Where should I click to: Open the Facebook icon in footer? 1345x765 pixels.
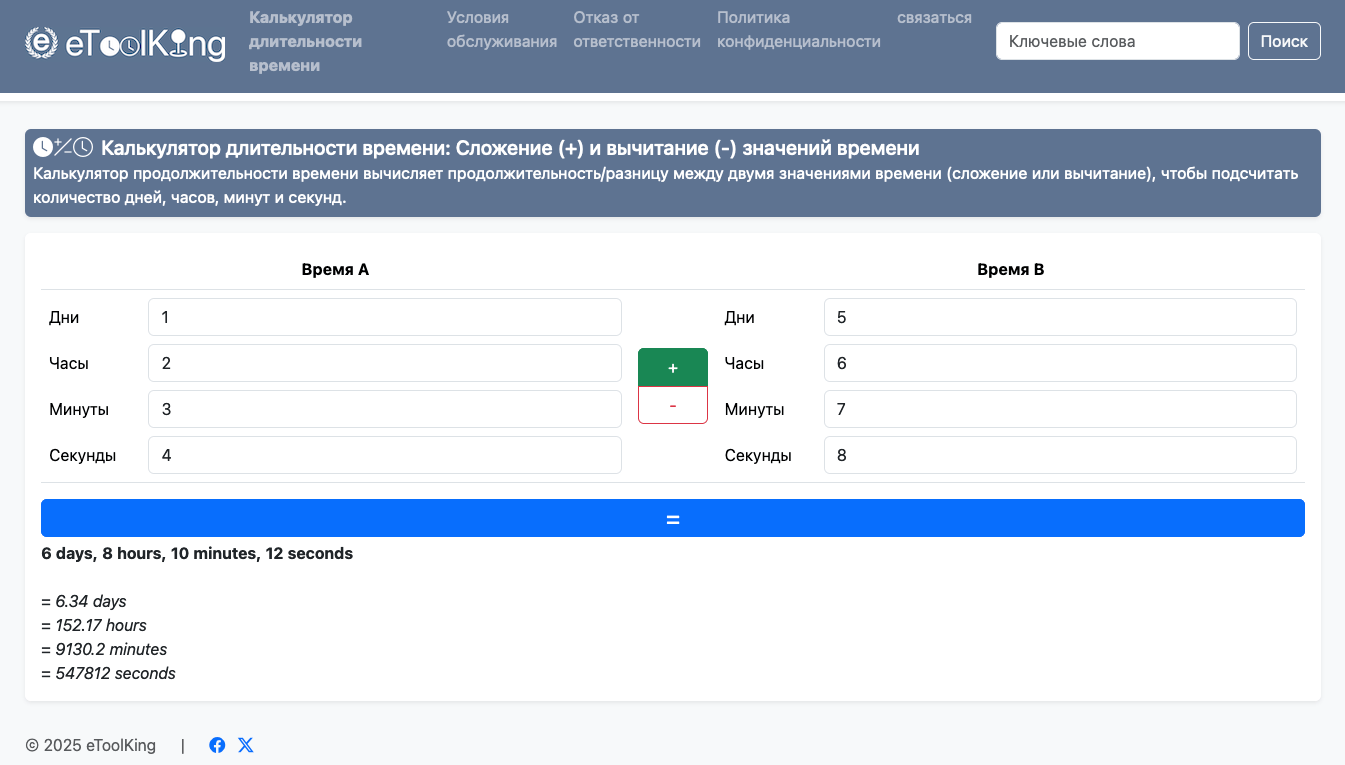[217, 745]
